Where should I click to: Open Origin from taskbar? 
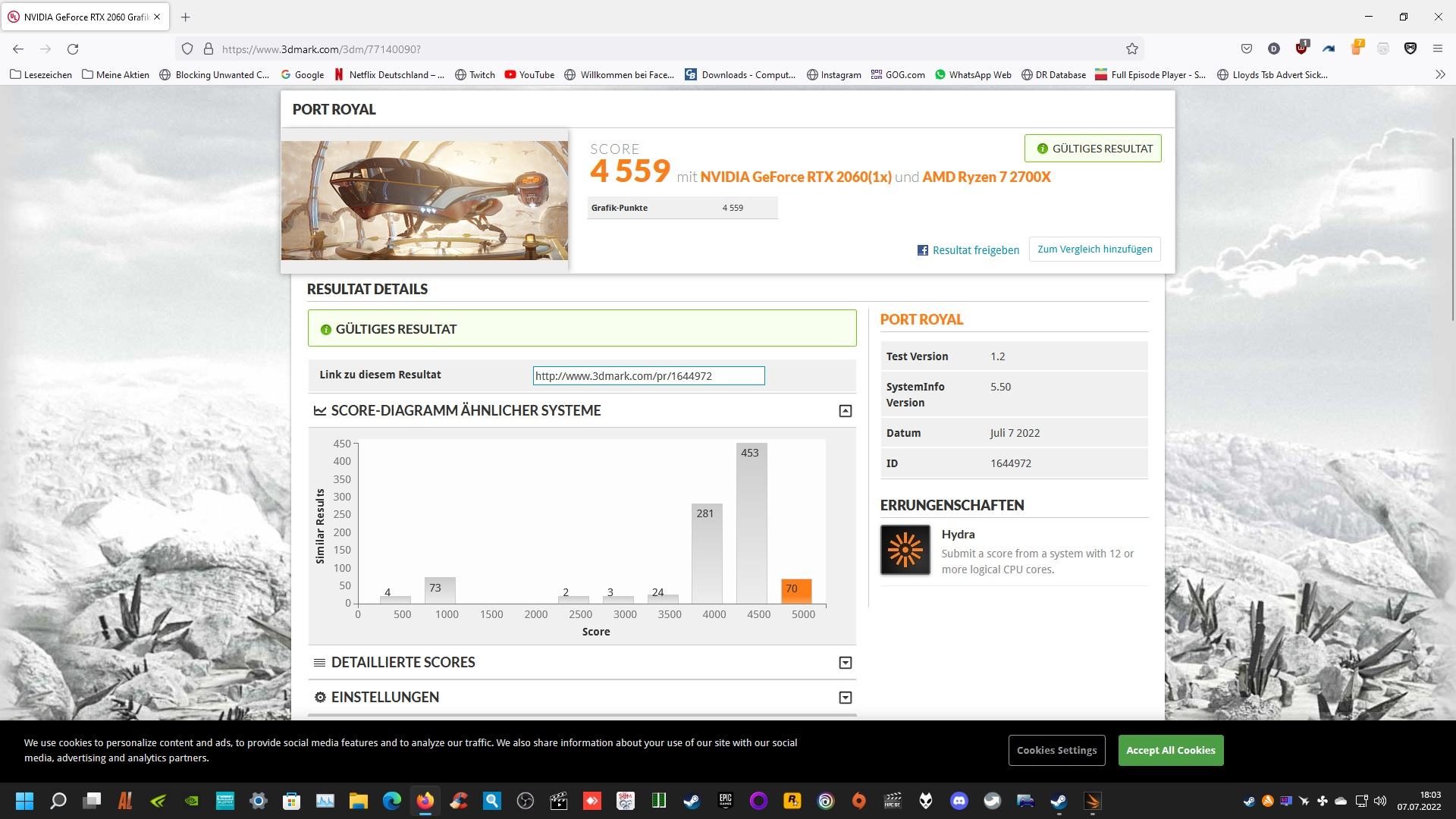(x=858, y=801)
